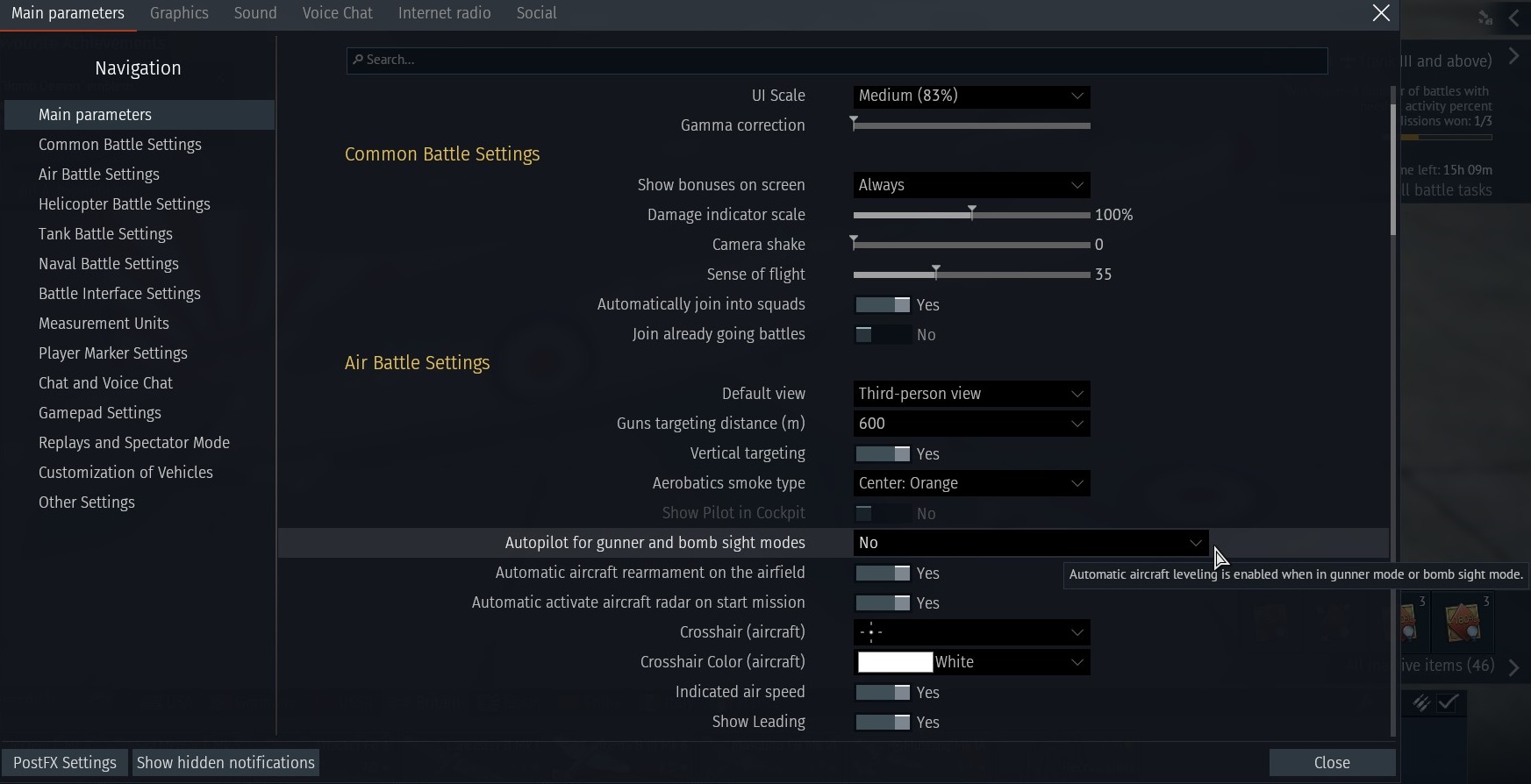Click the Sense of flight slider

coord(971,274)
